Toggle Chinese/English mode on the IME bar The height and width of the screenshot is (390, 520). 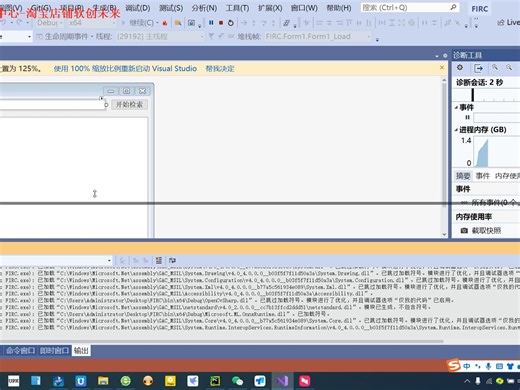pyautogui.click(x=467, y=366)
